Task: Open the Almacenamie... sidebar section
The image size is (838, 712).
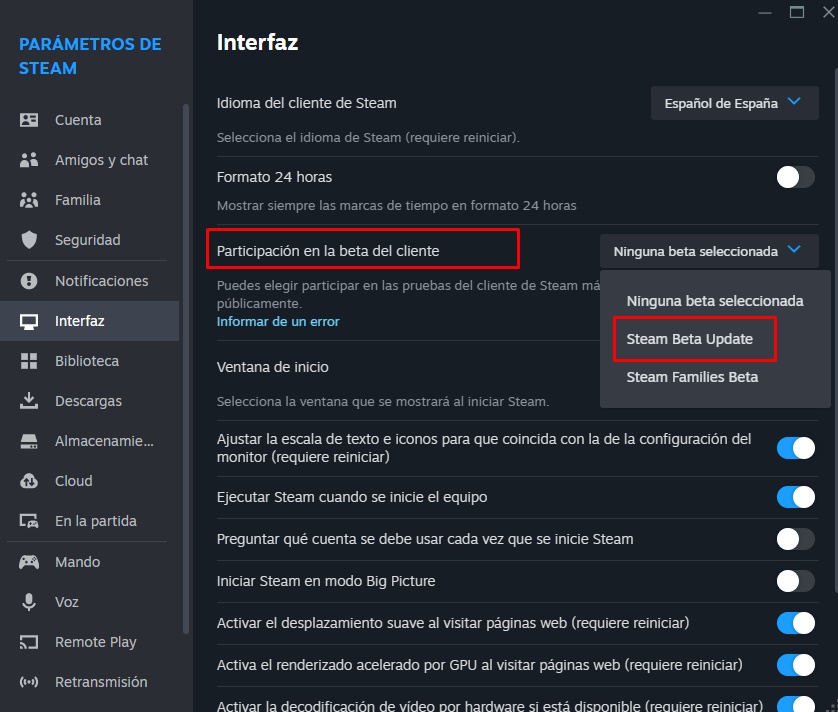Action: pyautogui.click(x=90, y=441)
